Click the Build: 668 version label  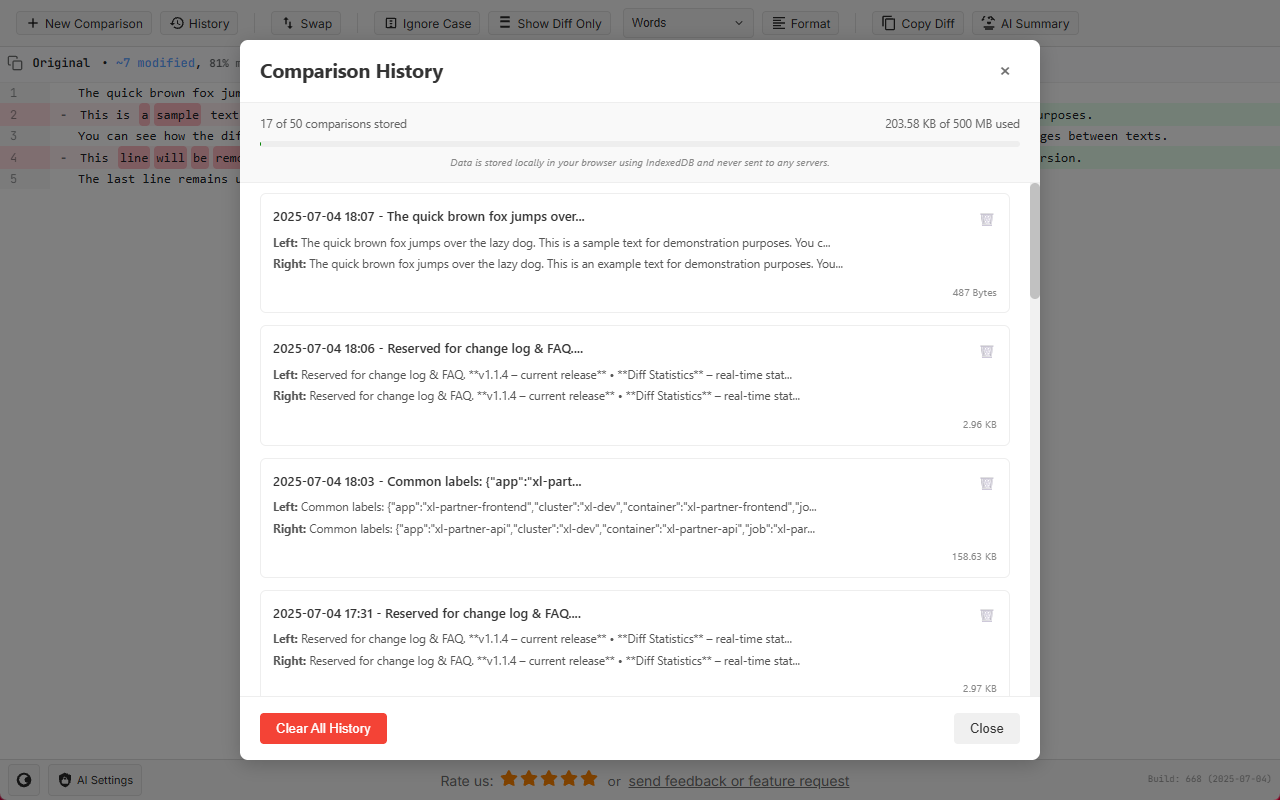point(1209,779)
